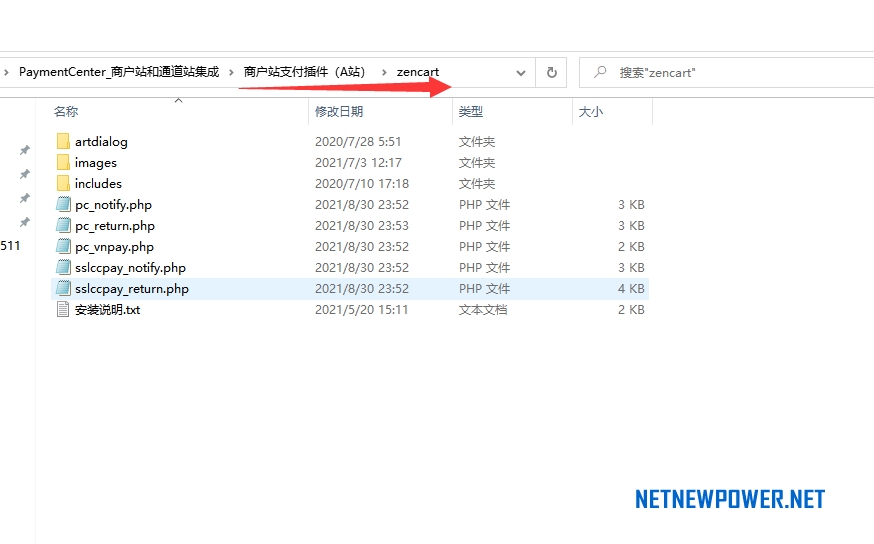Click date 2021/5/20 15:11

pos(361,310)
